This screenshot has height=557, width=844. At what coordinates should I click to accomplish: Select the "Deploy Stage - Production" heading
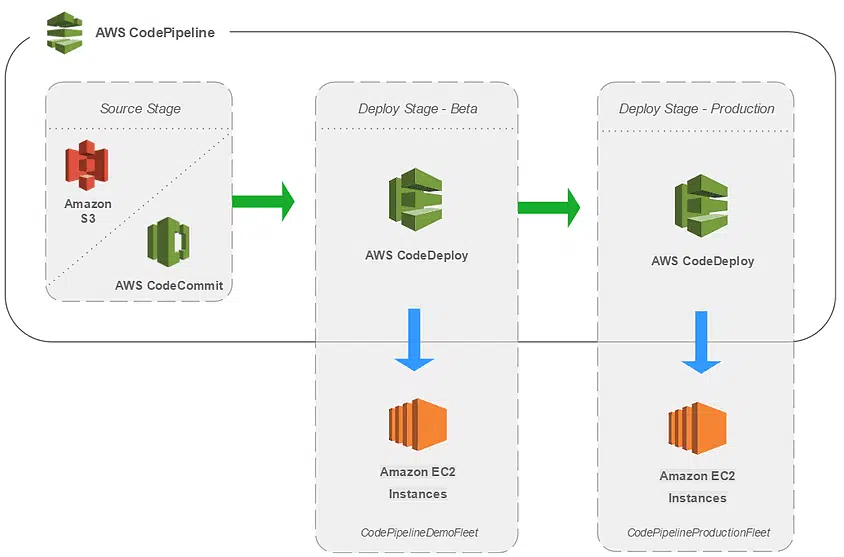pyautogui.click(x=696, y=108)
